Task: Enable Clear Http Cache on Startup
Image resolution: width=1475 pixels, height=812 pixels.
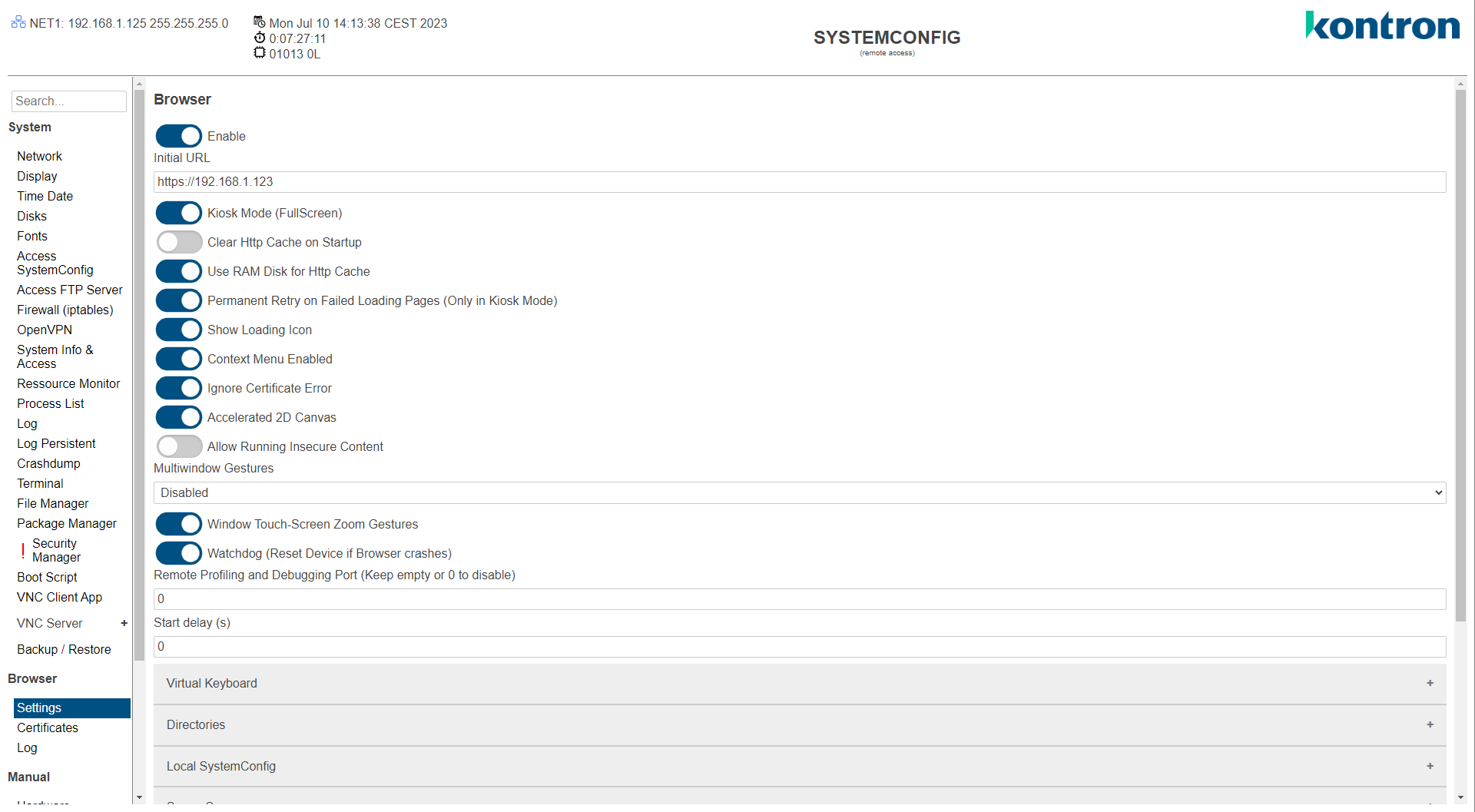Action: [179, 242]
